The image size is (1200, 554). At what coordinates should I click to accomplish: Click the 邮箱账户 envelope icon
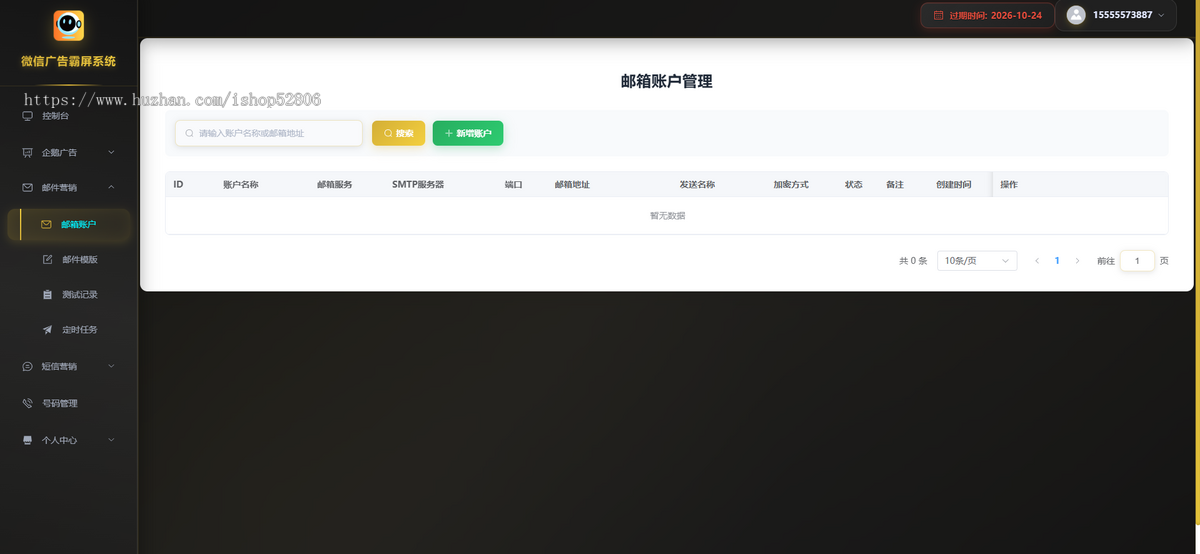[x=47, y=224]
